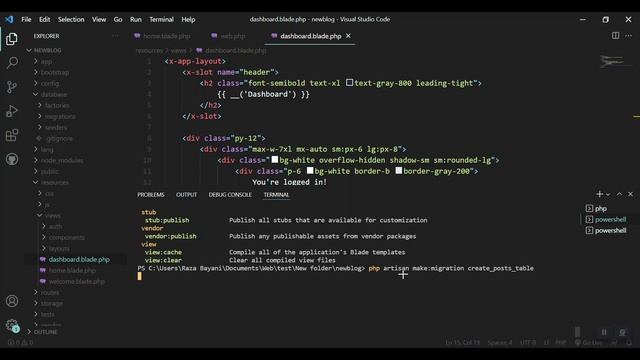Expand the config folder
The width and height of the screenshot is (640, 360).
pyautogui.click(x=50, y=84)
